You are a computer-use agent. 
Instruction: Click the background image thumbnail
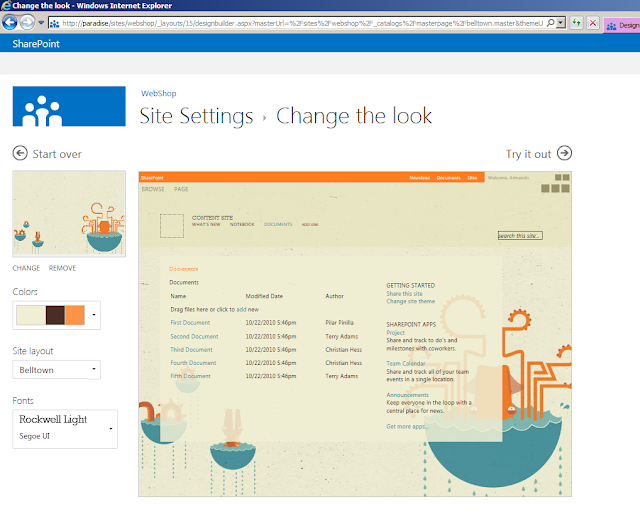(x=69, y=214)
